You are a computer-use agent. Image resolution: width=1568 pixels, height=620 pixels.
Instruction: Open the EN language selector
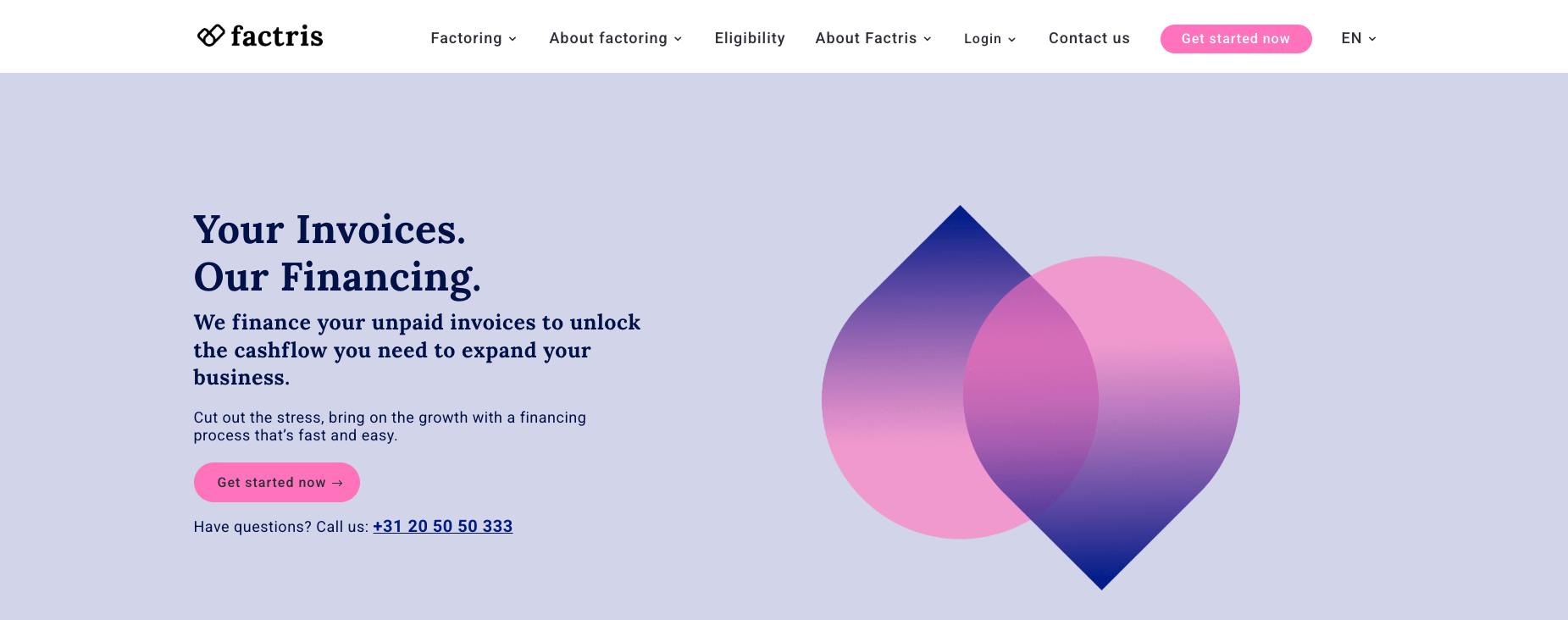point(1351,38)
